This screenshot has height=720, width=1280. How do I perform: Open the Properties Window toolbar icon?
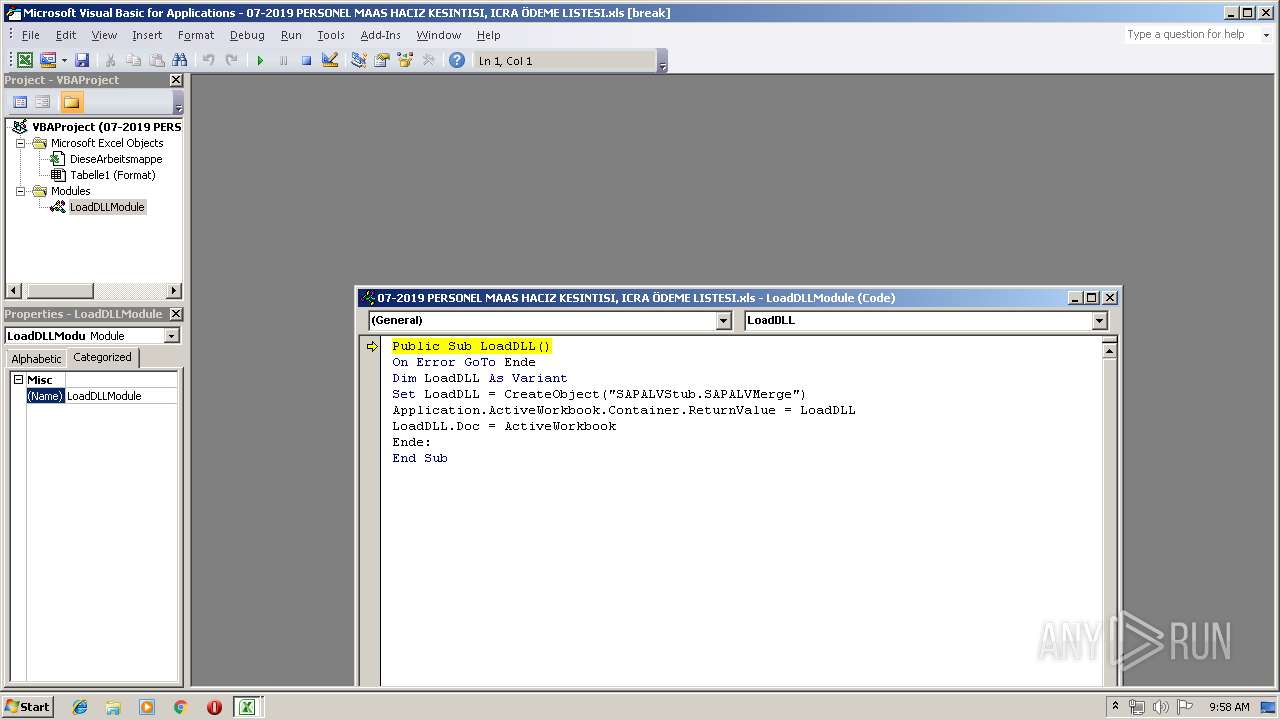(381, 61)
